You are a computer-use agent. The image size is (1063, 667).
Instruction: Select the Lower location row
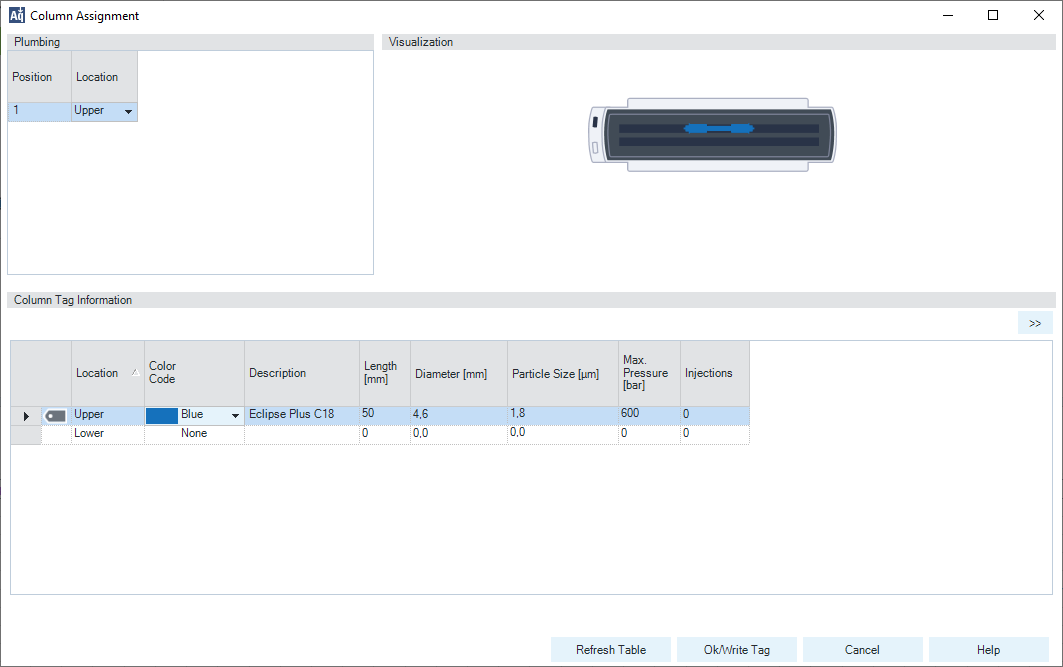coord(107,434)
